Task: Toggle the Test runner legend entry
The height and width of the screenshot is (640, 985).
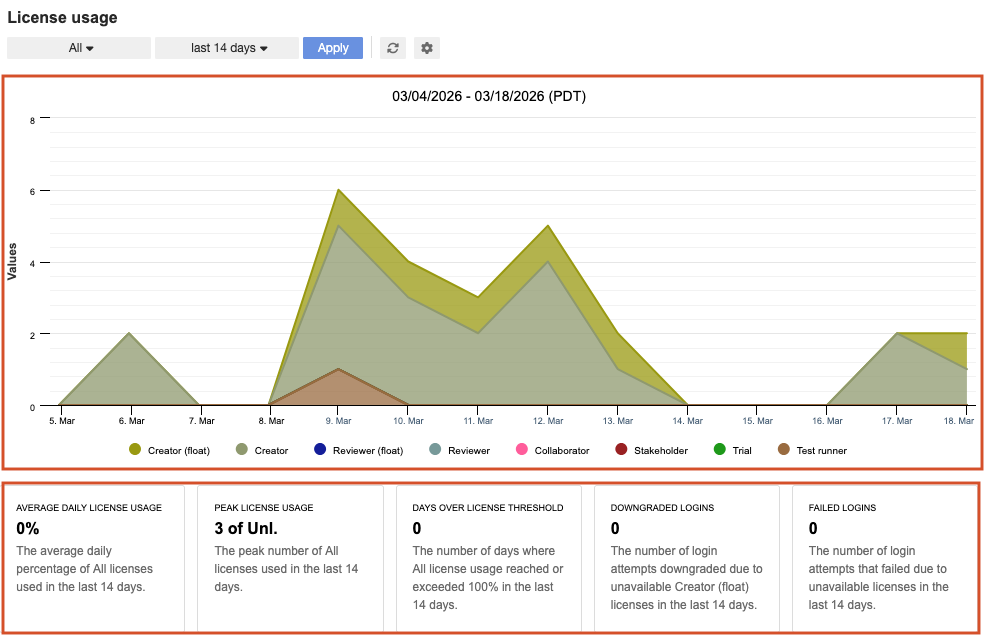Action: pyautogui.click(x=812, y=451)
